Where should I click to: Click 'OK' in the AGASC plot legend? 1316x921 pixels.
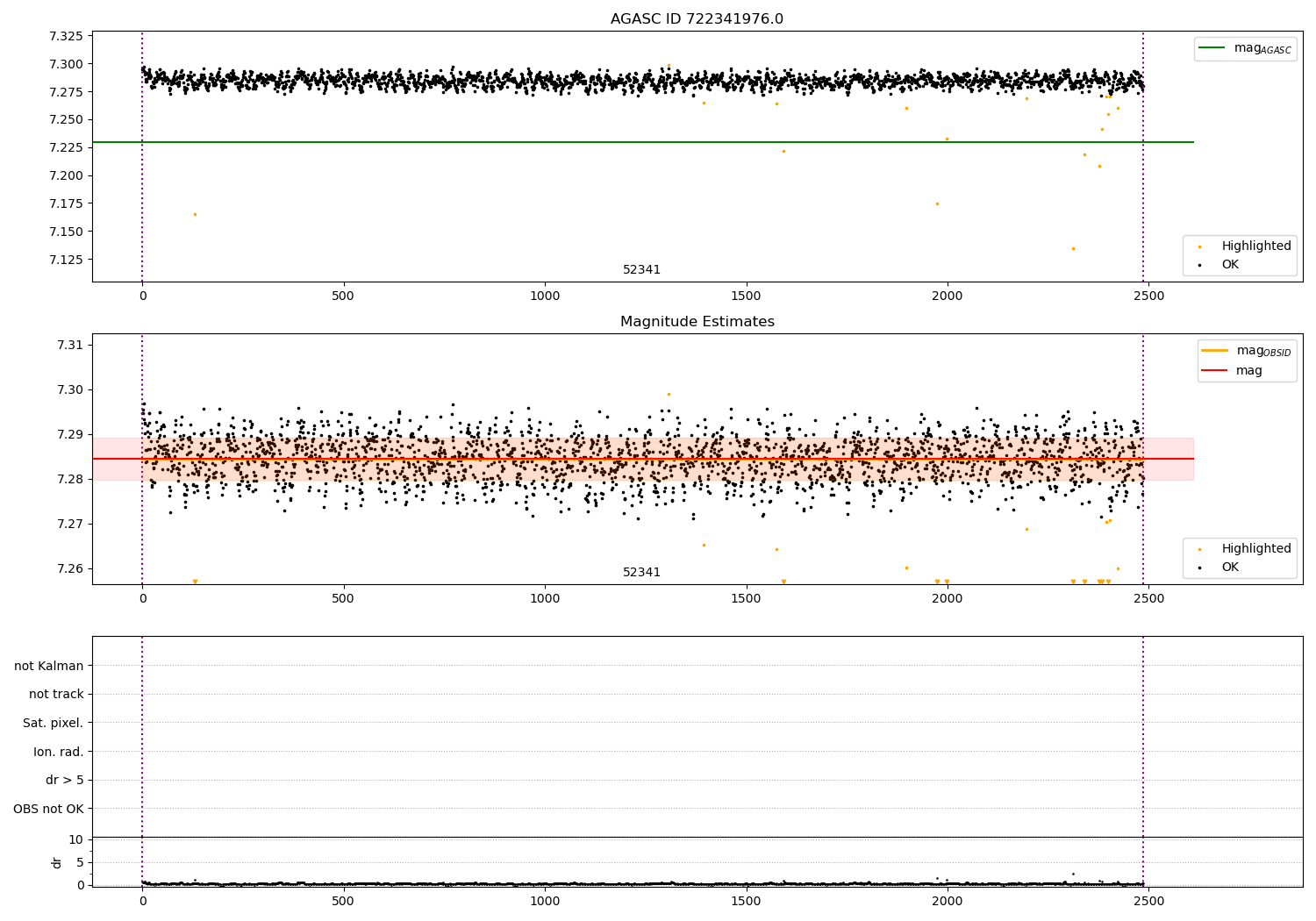[1230, 265]
